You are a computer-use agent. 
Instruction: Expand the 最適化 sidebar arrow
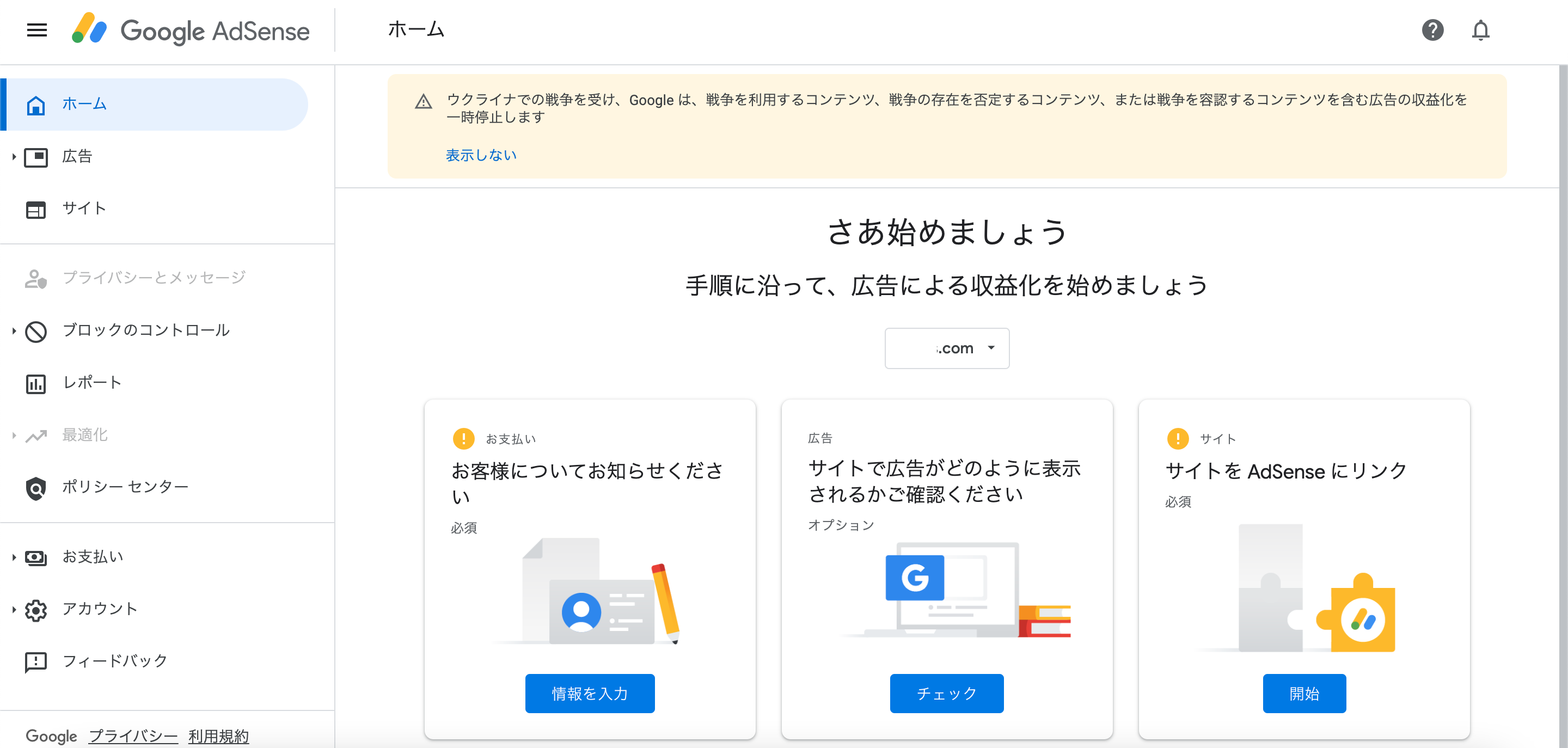pyautogui.click(x=14, y=436)
